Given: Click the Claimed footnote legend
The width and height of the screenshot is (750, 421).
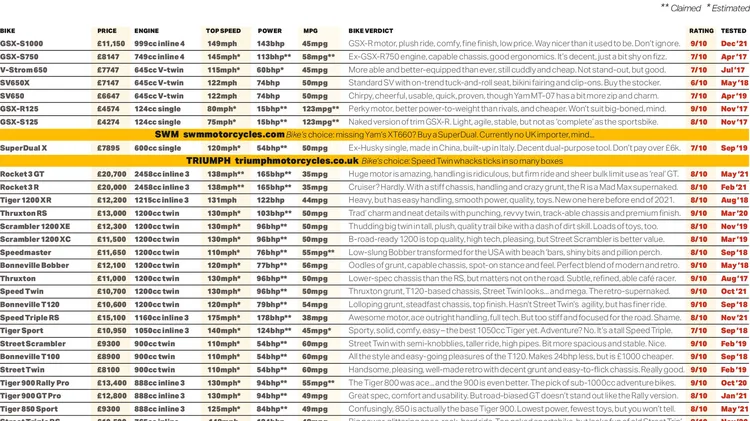Looking at the screenshot, I should (681, 8).
